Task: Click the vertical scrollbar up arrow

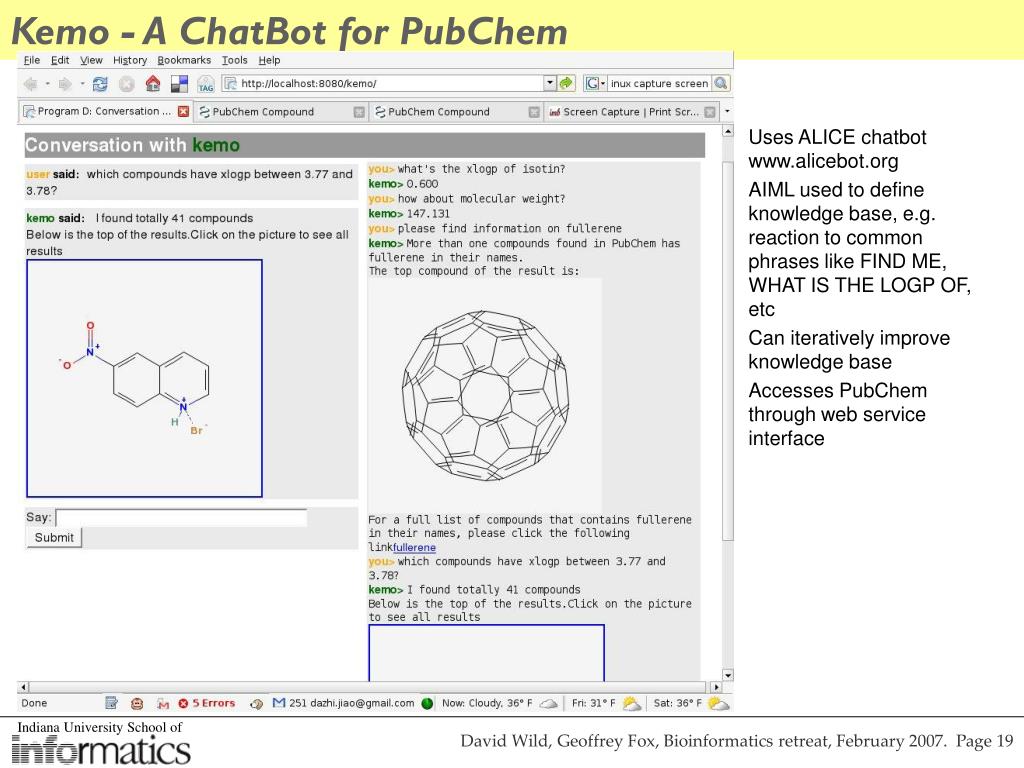Action: click(728, 131)
